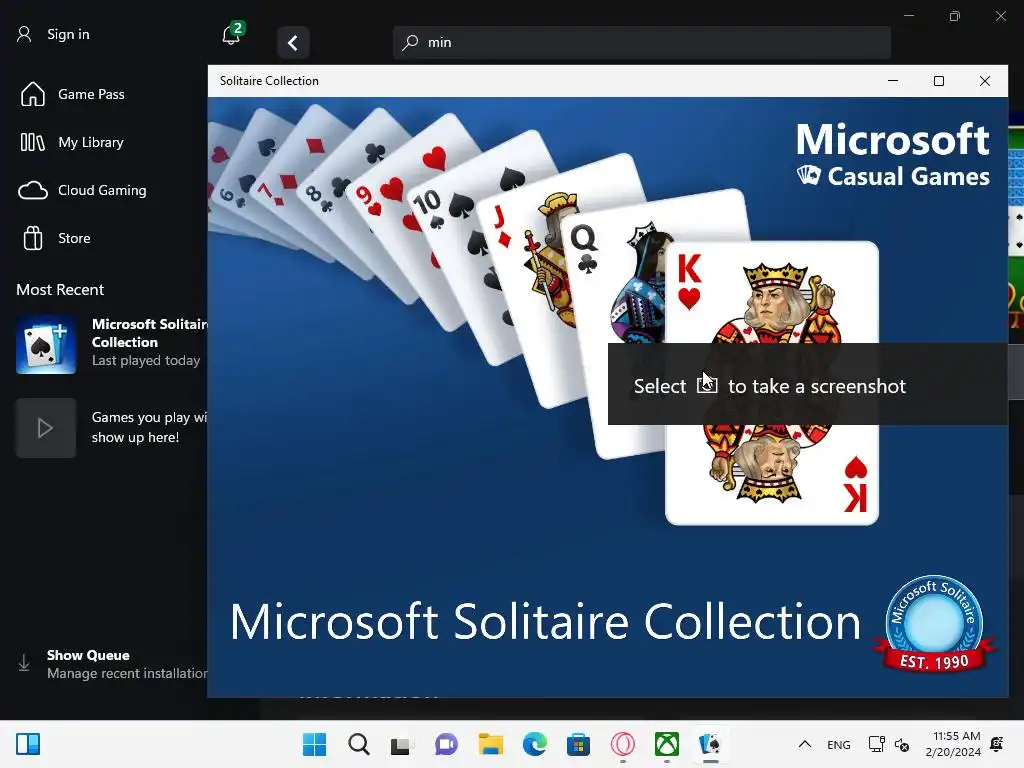Screen dimensions: 1024x768
Task: Click the Microsoft Solitaire EST. 1990 badge
Action: tap(935, 624)
